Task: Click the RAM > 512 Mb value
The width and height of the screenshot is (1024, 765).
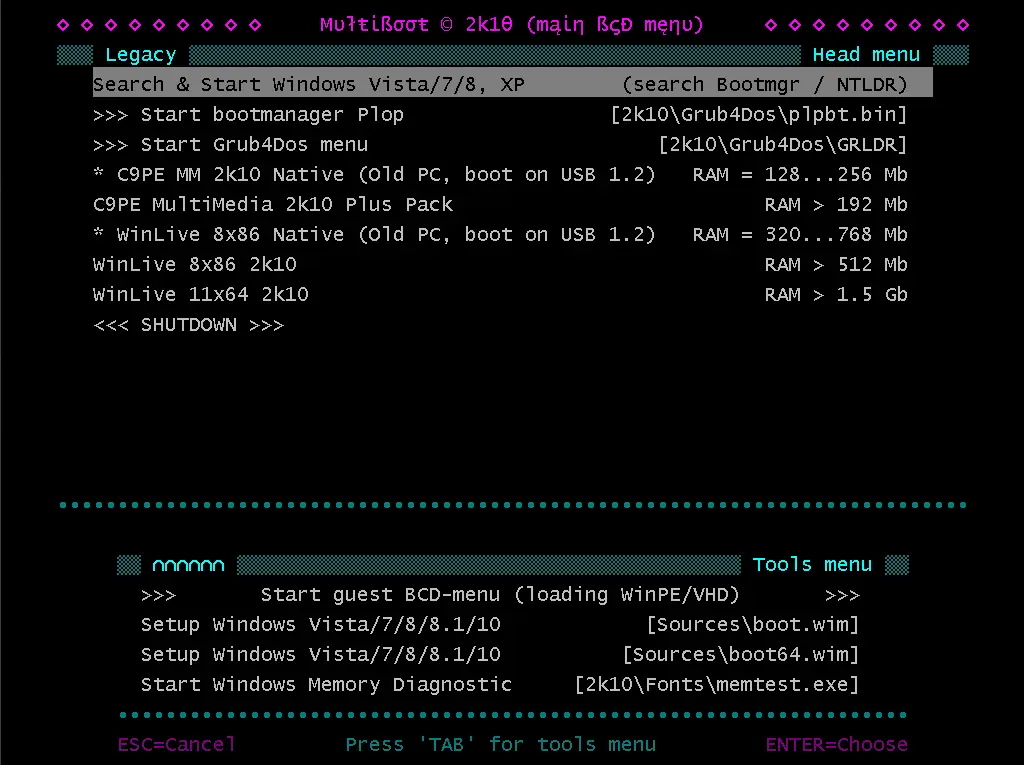Action: pos(836,265)
